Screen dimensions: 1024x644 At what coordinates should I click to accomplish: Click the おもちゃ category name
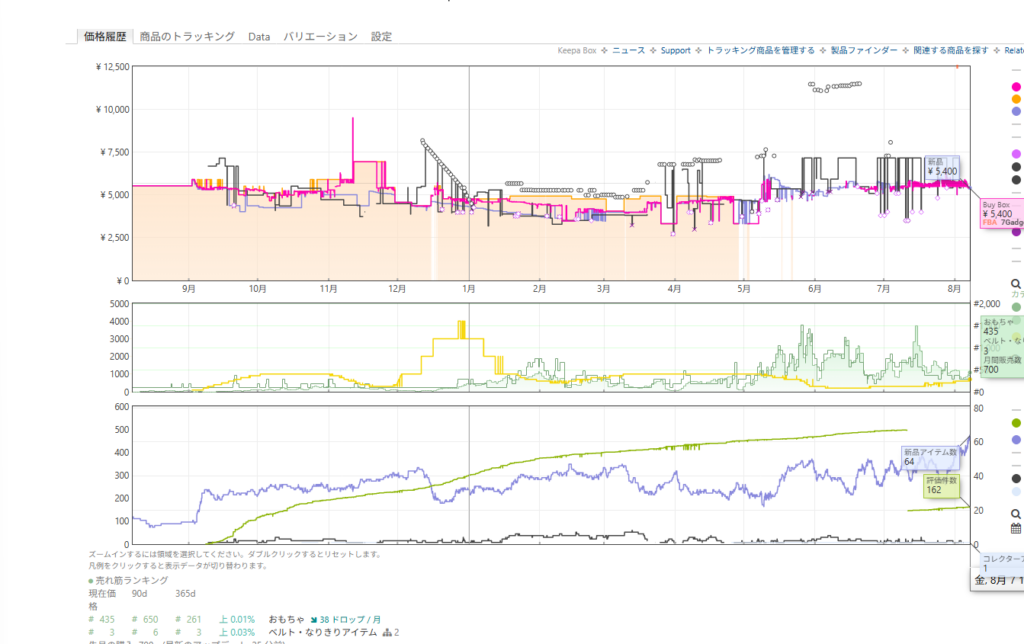286,620
